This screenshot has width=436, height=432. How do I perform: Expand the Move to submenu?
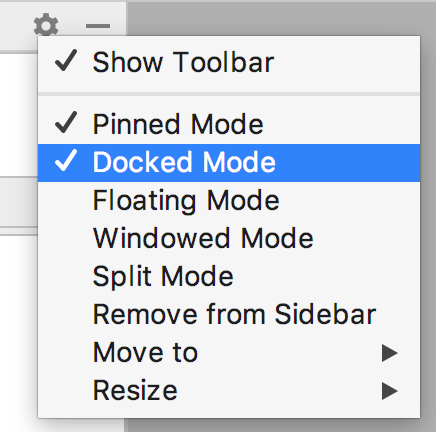229,353
